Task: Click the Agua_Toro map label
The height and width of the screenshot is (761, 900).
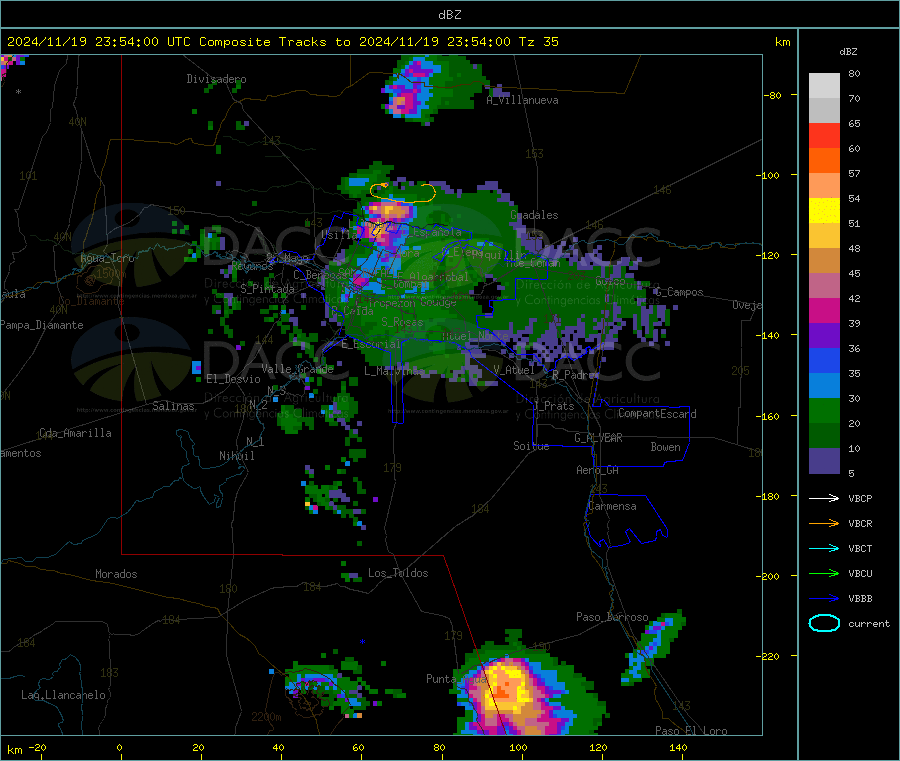Action: click(x=107, y=258)
